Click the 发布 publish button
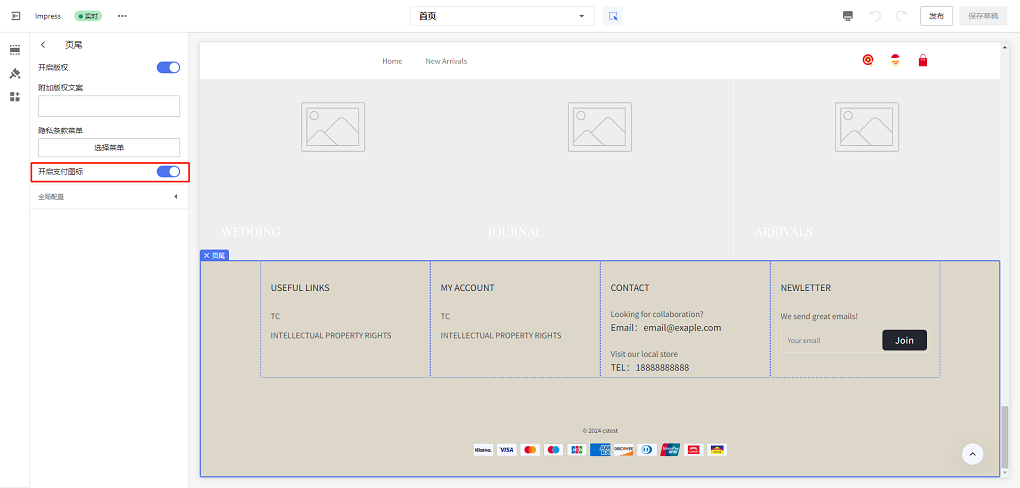The image size is (1020, 488). click(935, 16)
